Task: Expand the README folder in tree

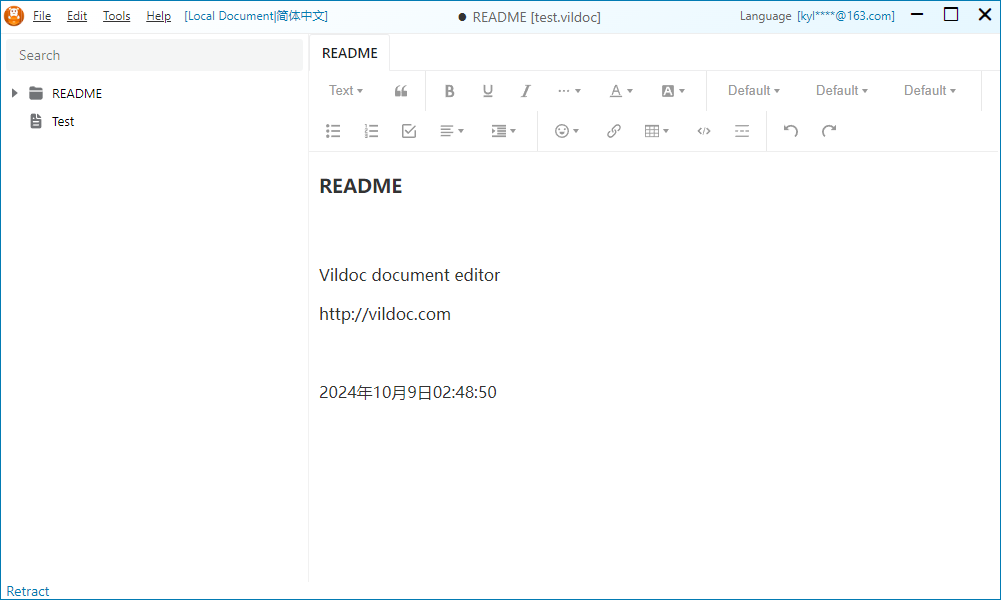Action: pyautogui.click(x=14, y=93)
